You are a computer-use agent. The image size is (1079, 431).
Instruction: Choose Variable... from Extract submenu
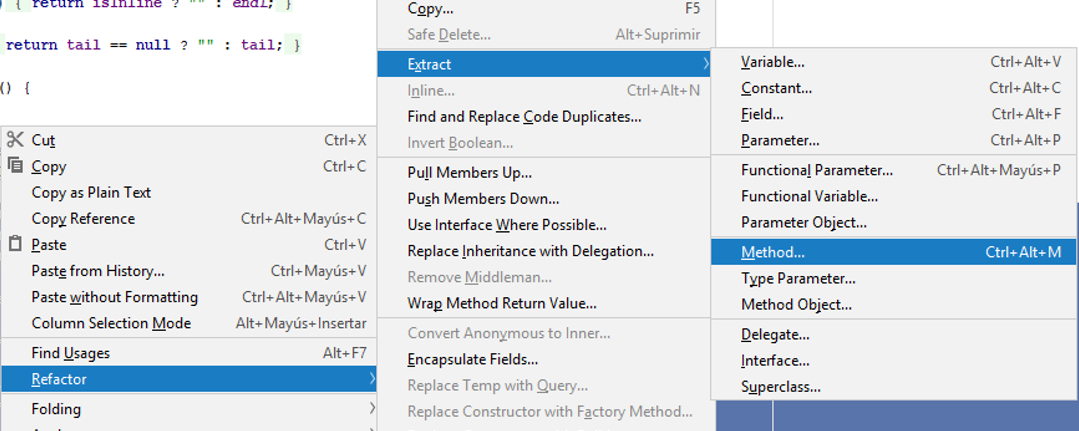pos(772,62)
